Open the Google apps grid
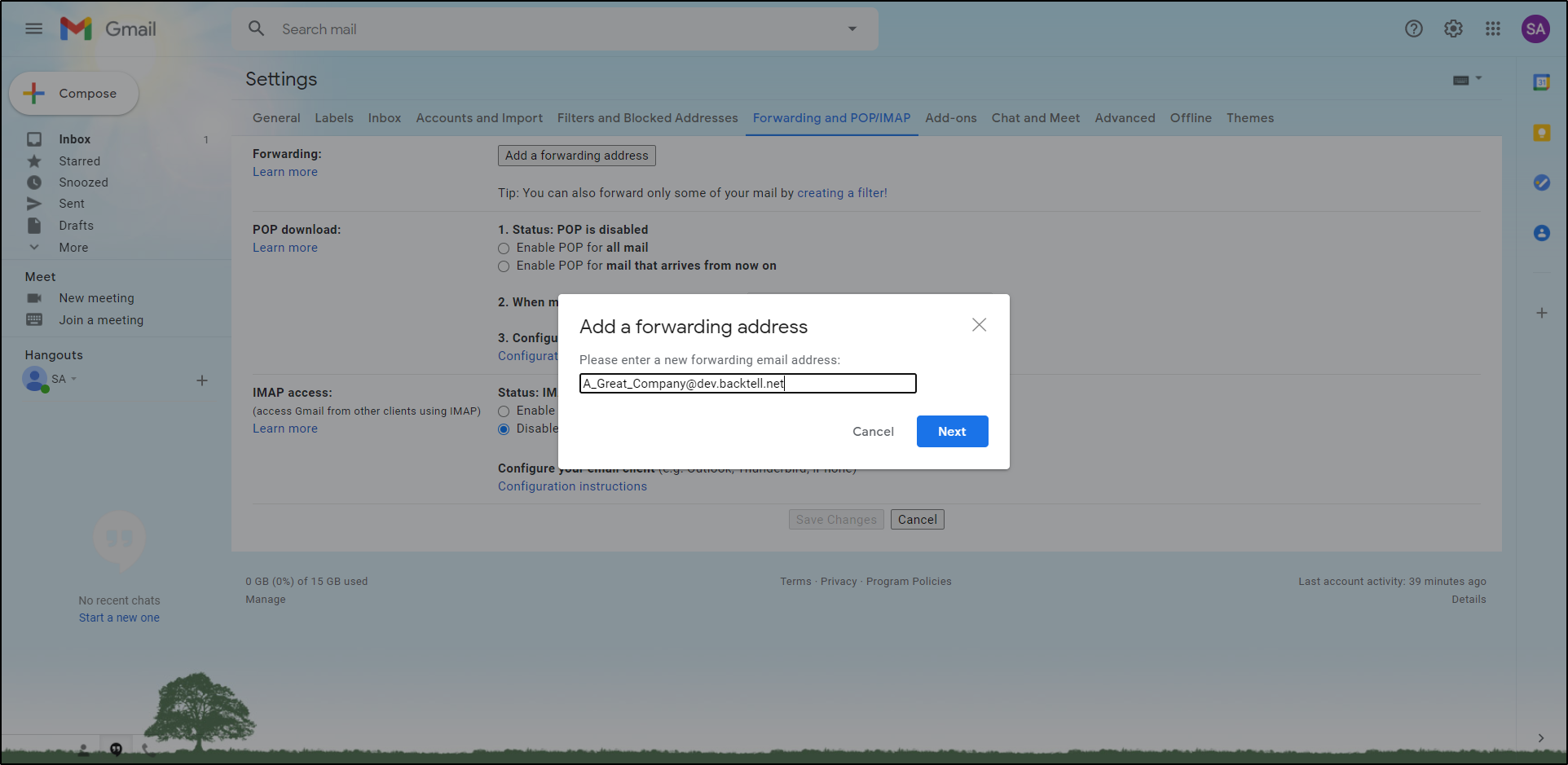The height and width of the screenshot is (765, 1568). pos(1493,29)
